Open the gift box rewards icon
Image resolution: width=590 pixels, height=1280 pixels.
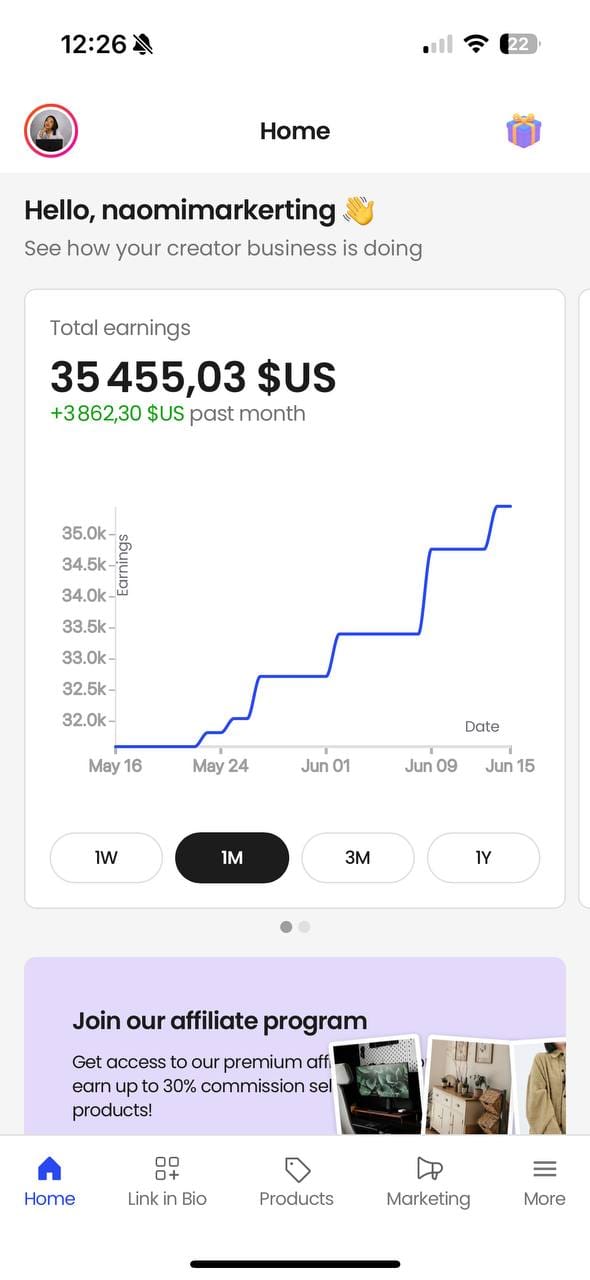point(523,131)
